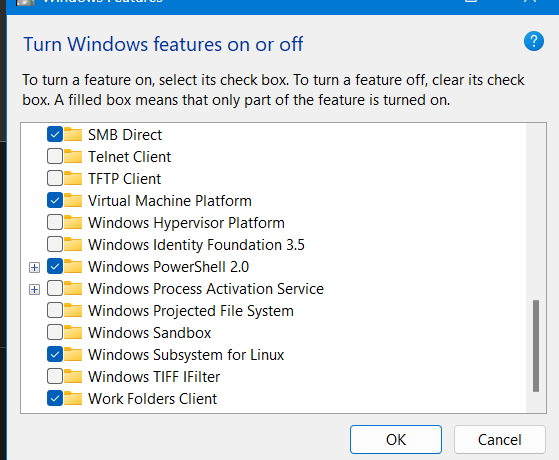This screenshot has width=559, height=460.
Task: Enable the Windows Hypervisor Platform checkbox
Action: click(55, 223)
